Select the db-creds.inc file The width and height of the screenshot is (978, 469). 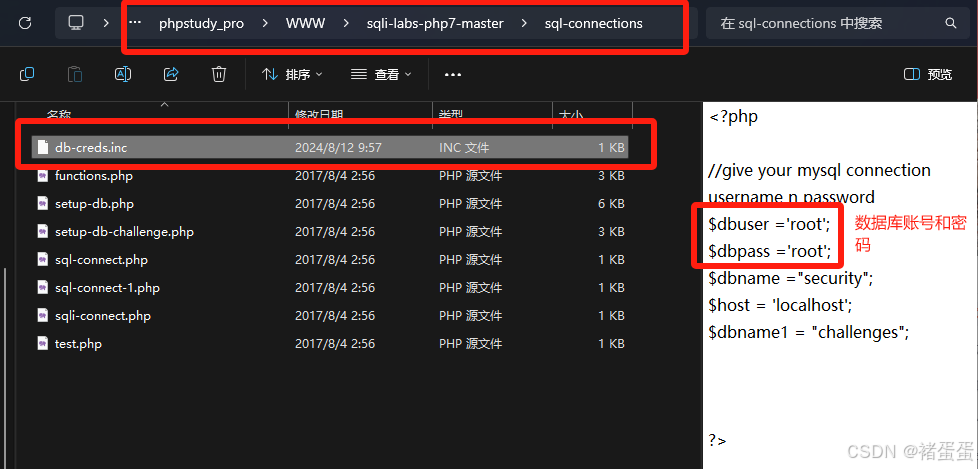(x=330, y=148)
